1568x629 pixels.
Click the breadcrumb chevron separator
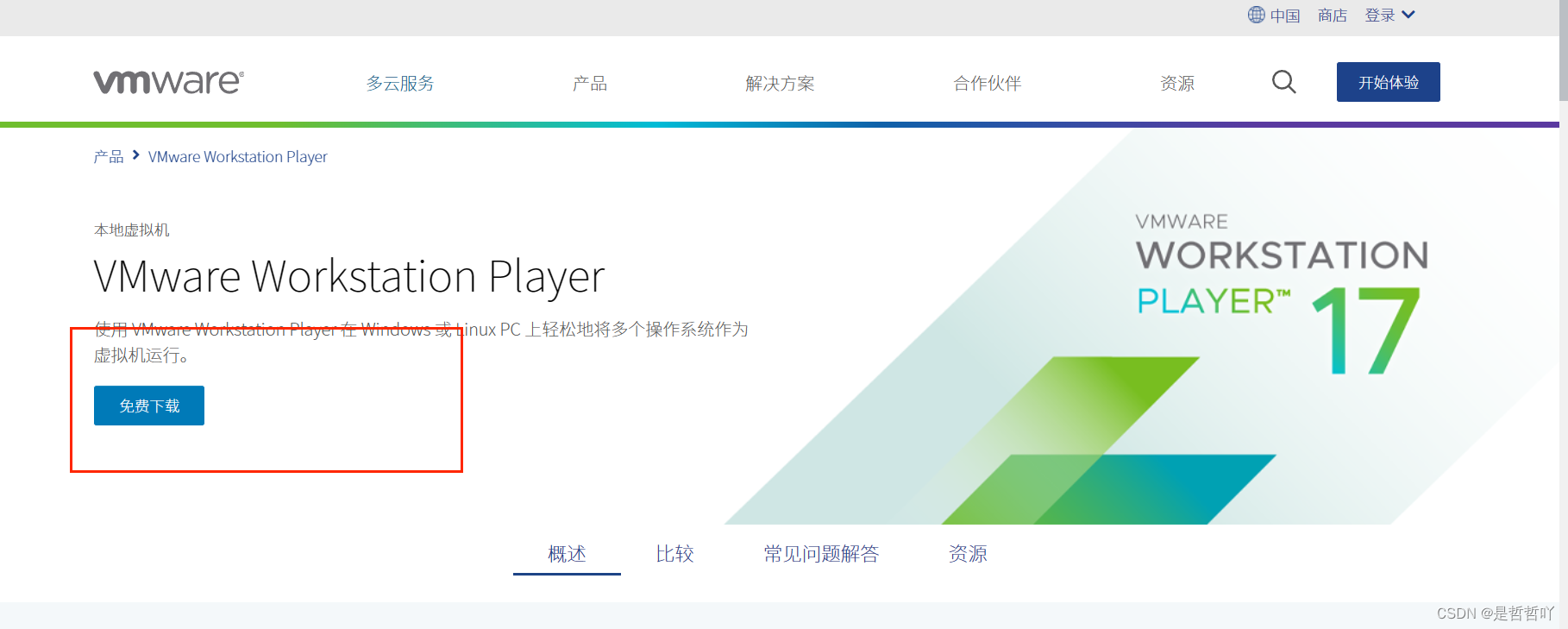click(x=136, y=155)
